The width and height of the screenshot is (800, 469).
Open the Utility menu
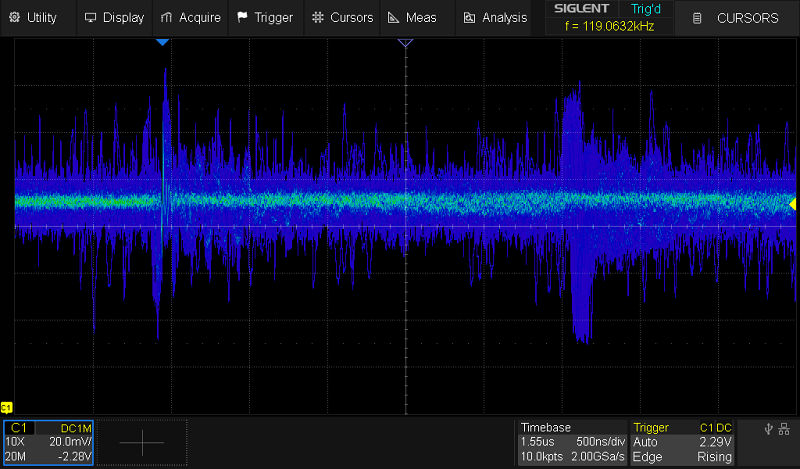click(x=34, y=17)
